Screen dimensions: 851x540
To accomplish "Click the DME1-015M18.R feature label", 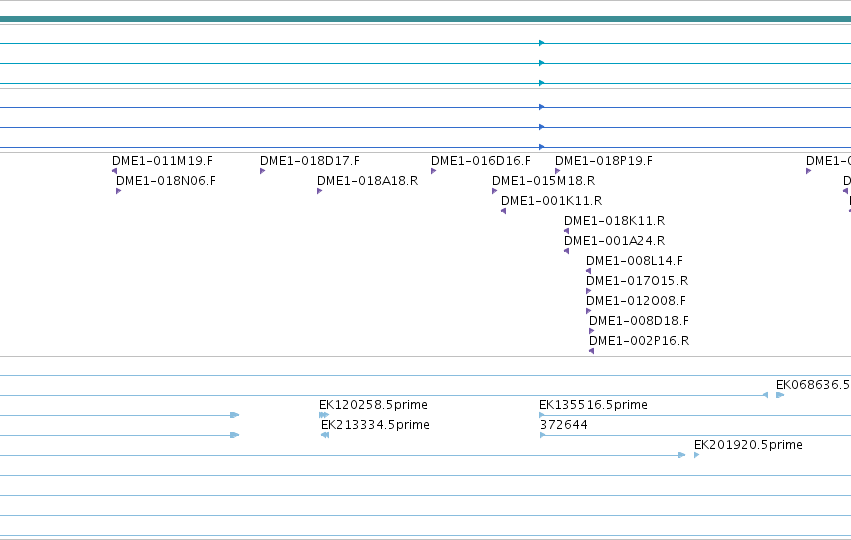I will [x=543, y=181].
